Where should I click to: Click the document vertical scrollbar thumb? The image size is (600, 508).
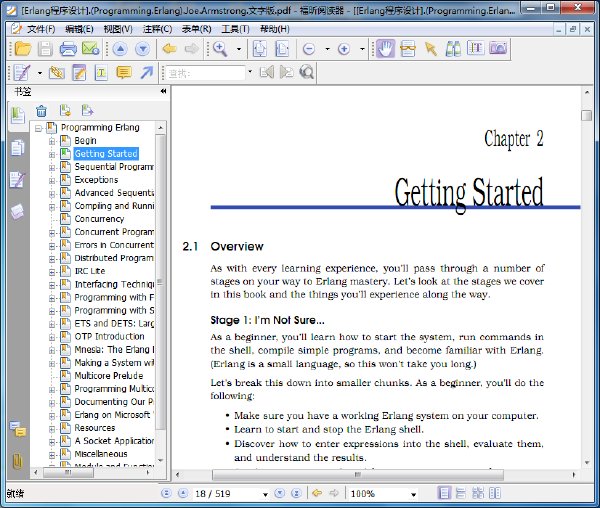coord(586,115)
